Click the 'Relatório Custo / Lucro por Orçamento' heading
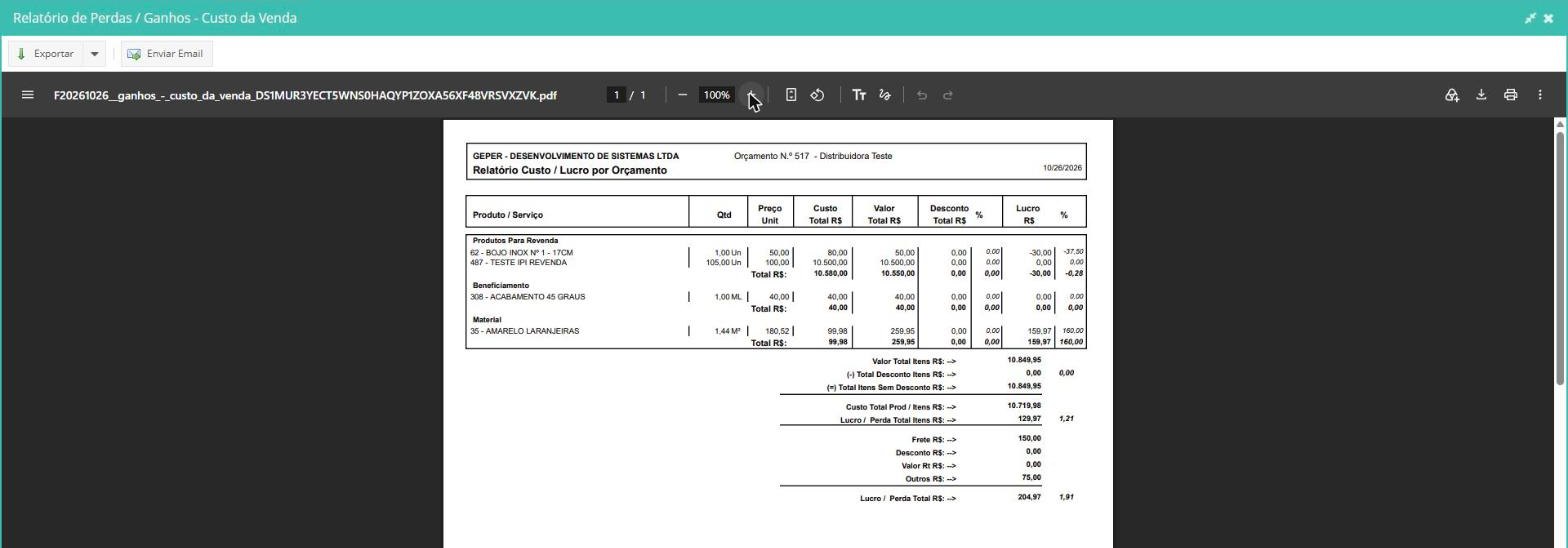 [570, 170]
